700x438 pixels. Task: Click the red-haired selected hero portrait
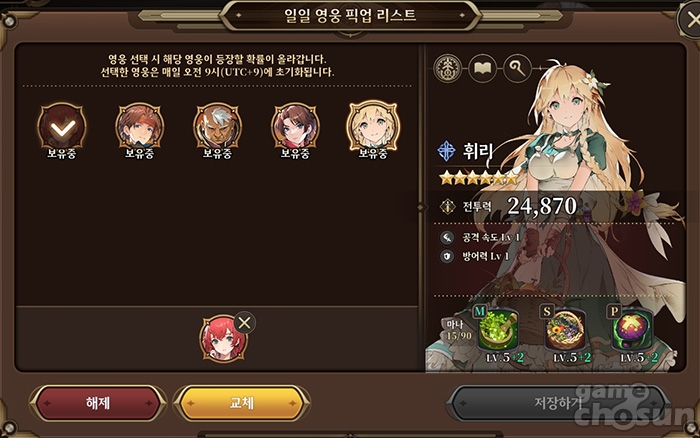pyautogui.click(x=223, y=338)
